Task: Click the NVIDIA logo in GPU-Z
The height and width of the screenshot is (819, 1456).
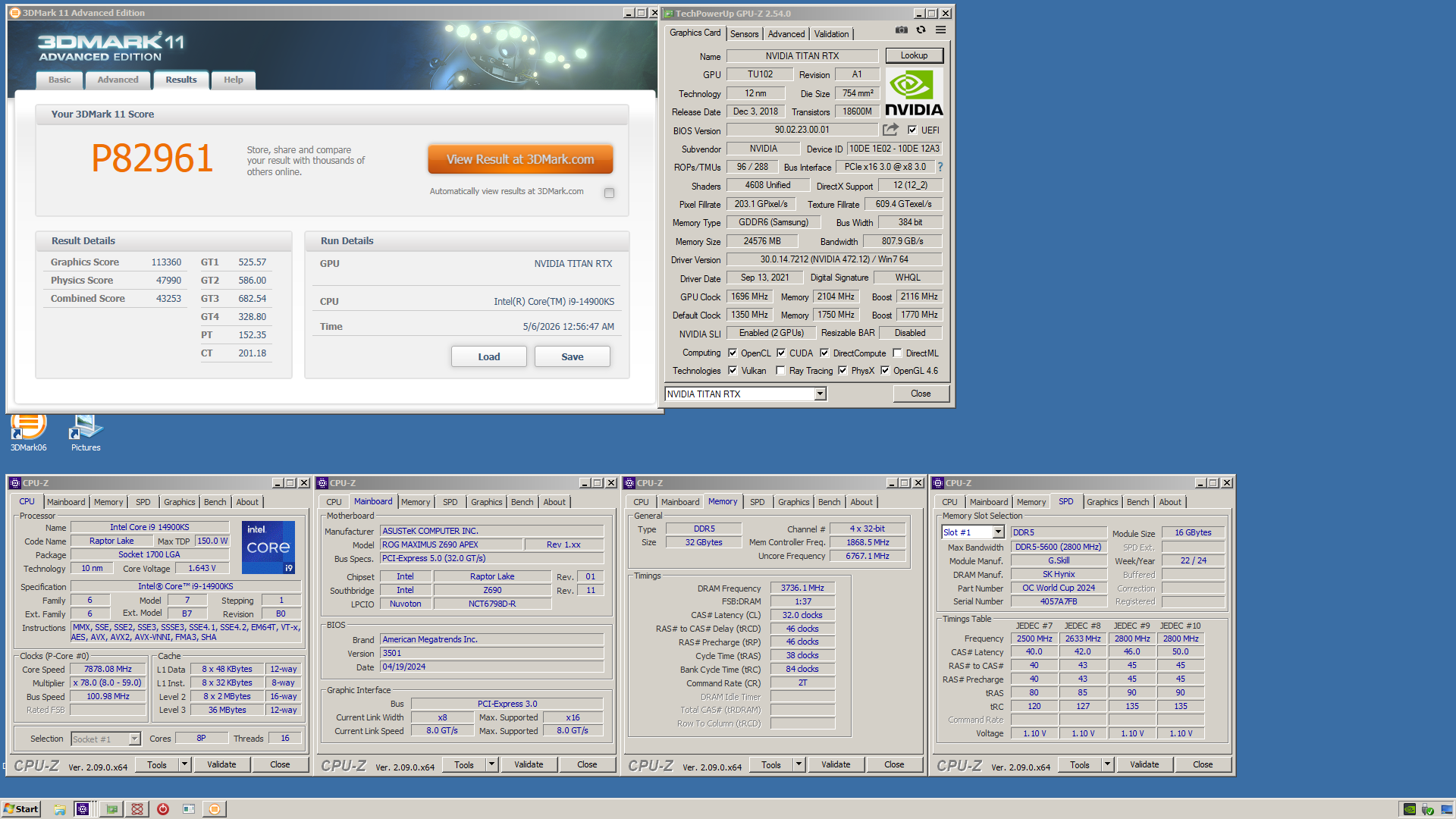Action: pos(914,93)
